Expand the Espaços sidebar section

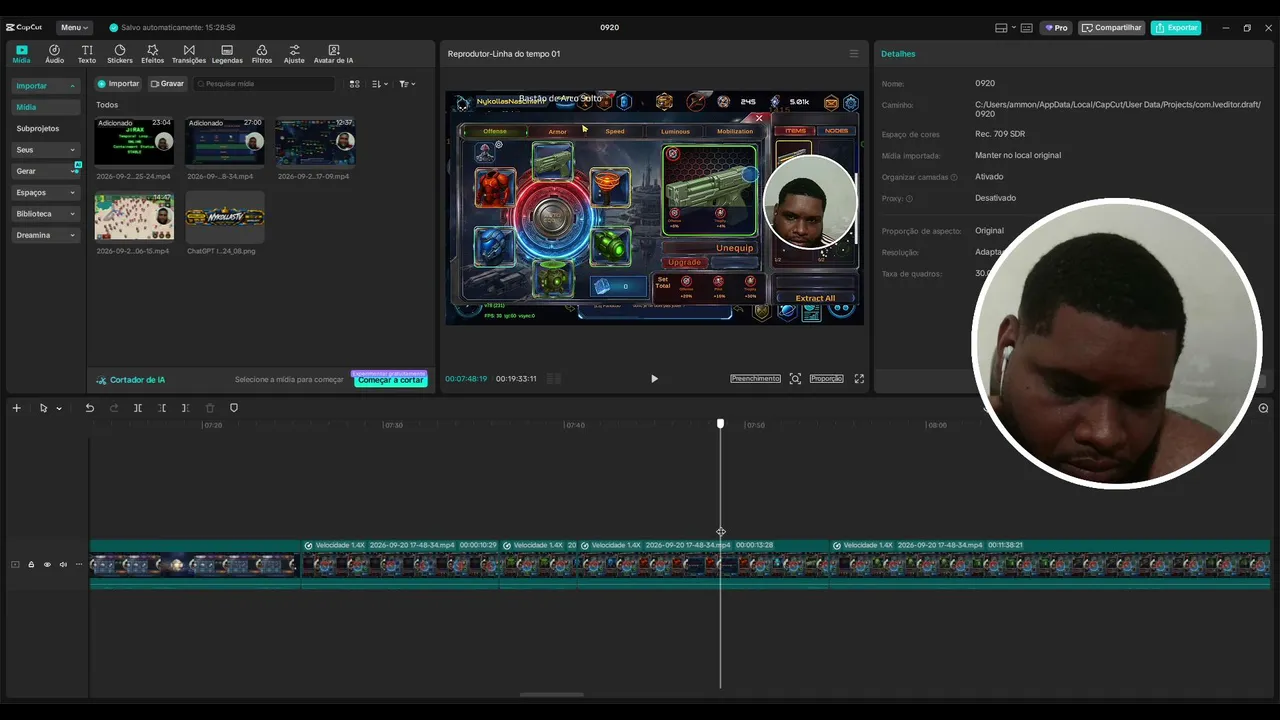[x=45, y=192]
